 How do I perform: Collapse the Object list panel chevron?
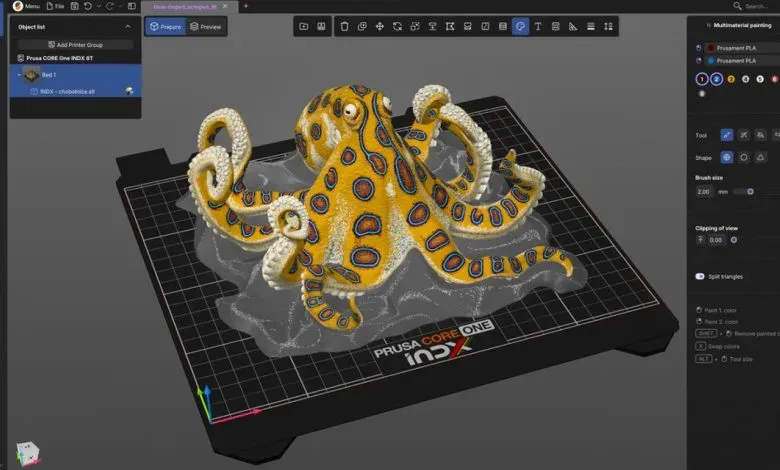pyautogui.click(x=128, y=27)
